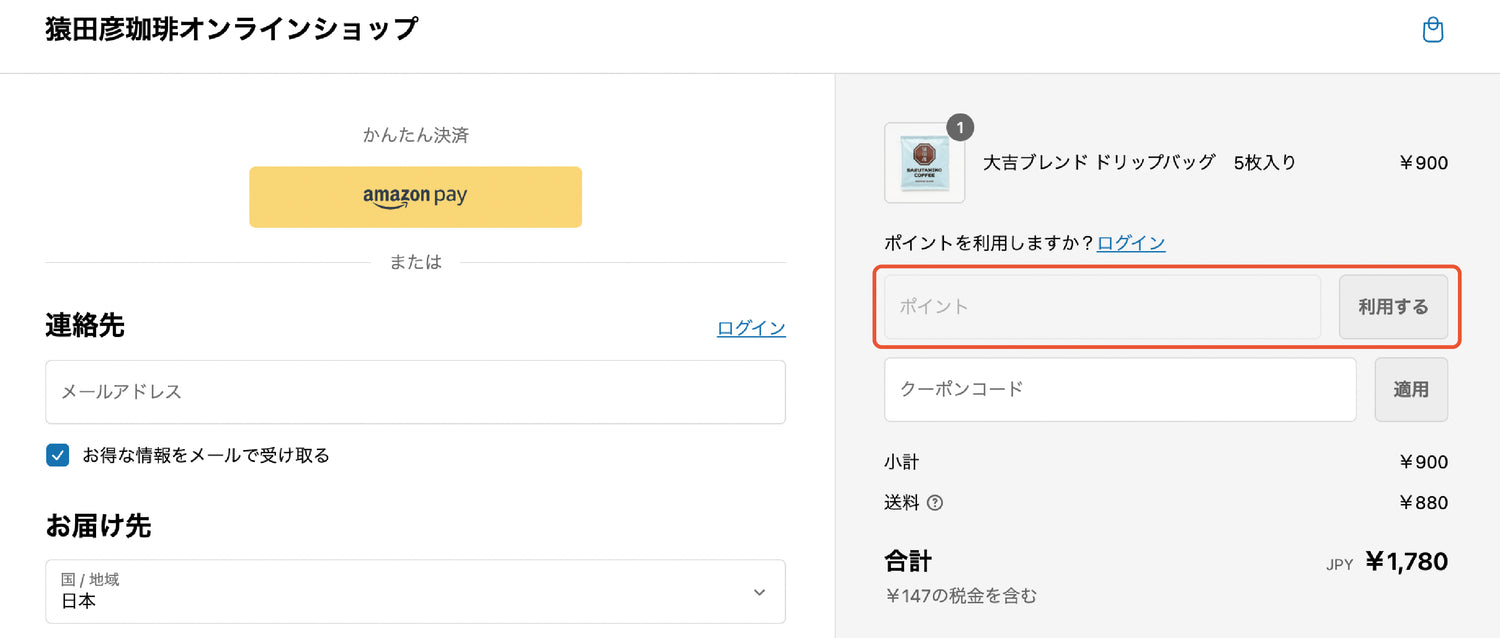Click the 送料 help question mark icon
The height and width of the screenshot is (638, 1500).
tap(935, 503)
